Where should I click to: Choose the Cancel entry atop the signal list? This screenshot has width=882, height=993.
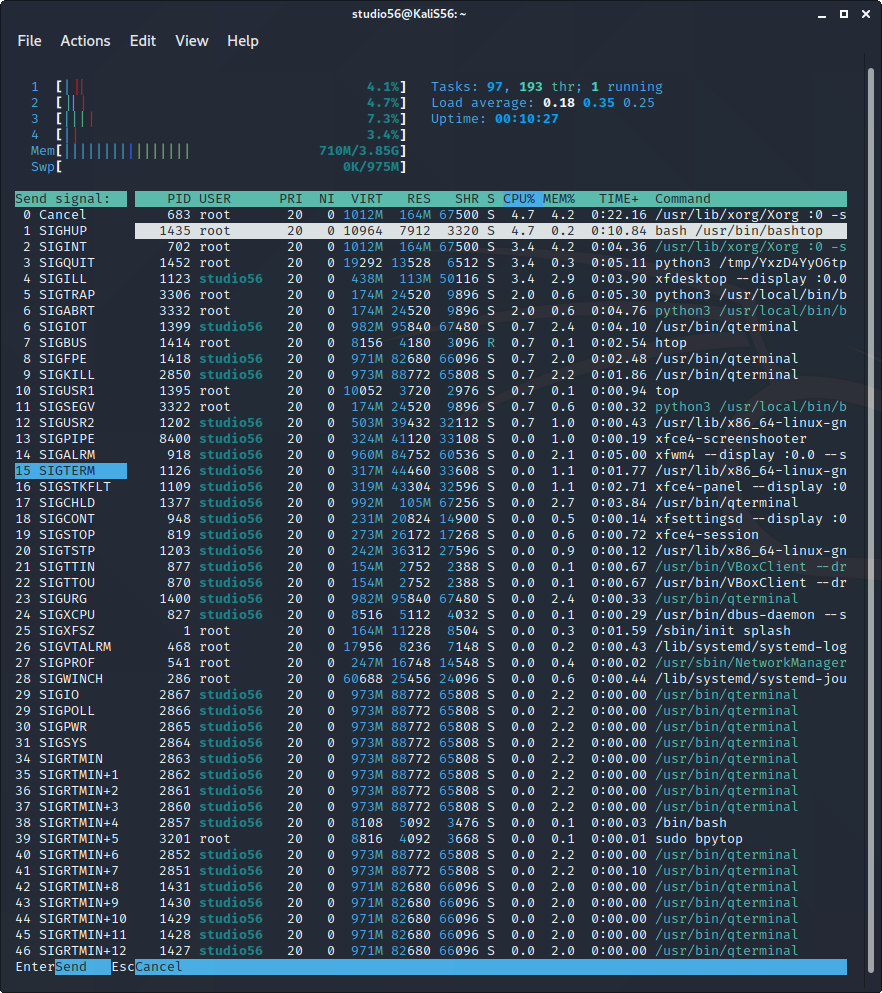[60, 214]
